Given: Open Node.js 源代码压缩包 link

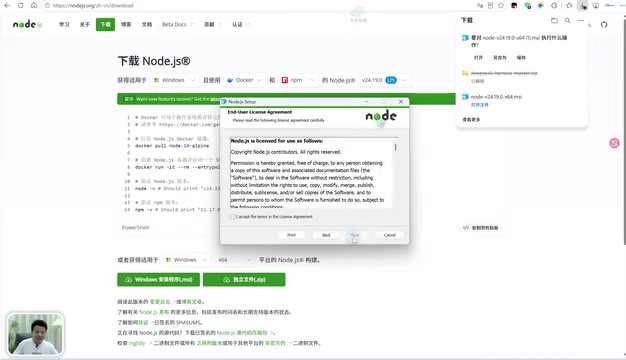Looking at the screenshot, I should pyautogui.click(x=242, y=332).
